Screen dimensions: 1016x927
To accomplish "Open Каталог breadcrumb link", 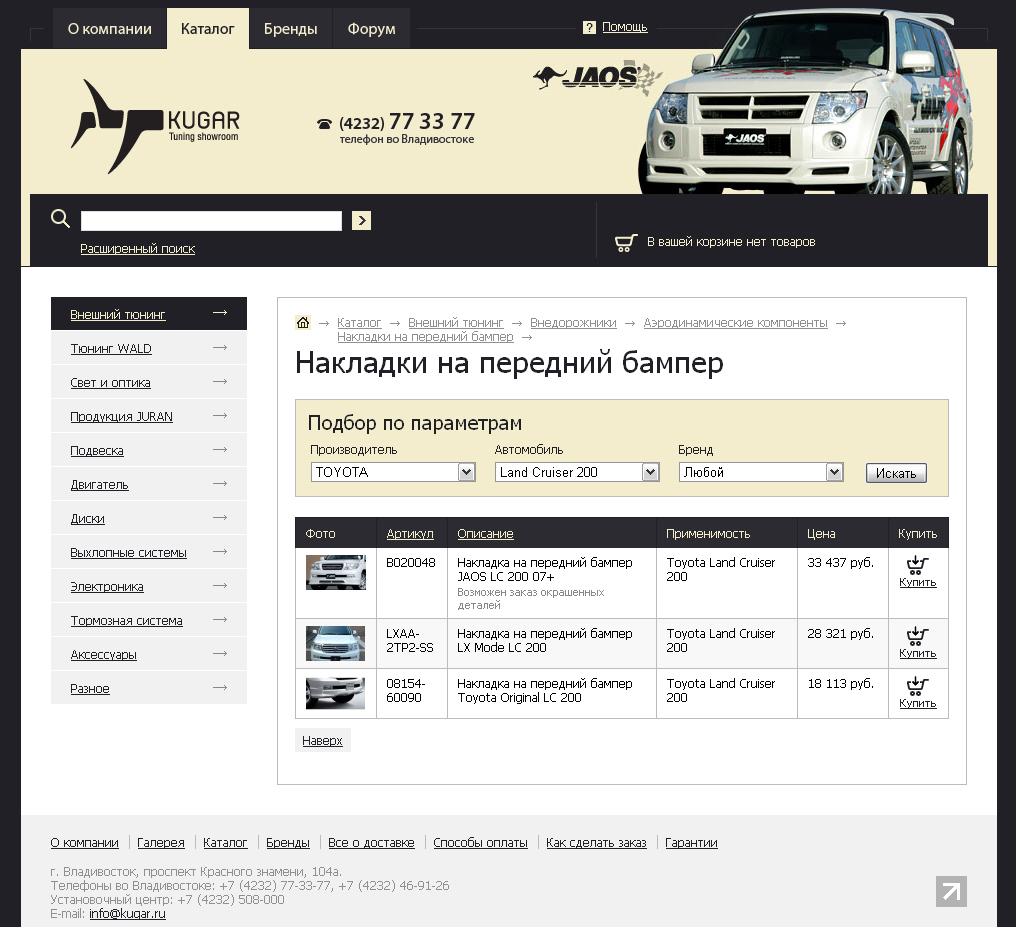I will click(x=359, y=323).
